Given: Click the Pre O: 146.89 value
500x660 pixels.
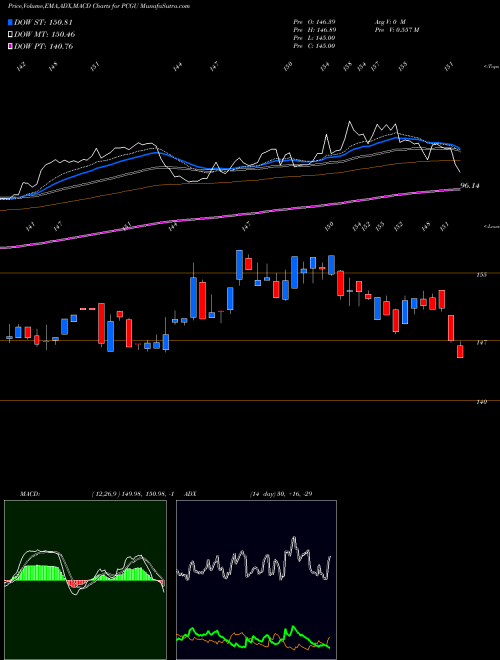Looking at the screenshot, I should click(x=314, y=21).
